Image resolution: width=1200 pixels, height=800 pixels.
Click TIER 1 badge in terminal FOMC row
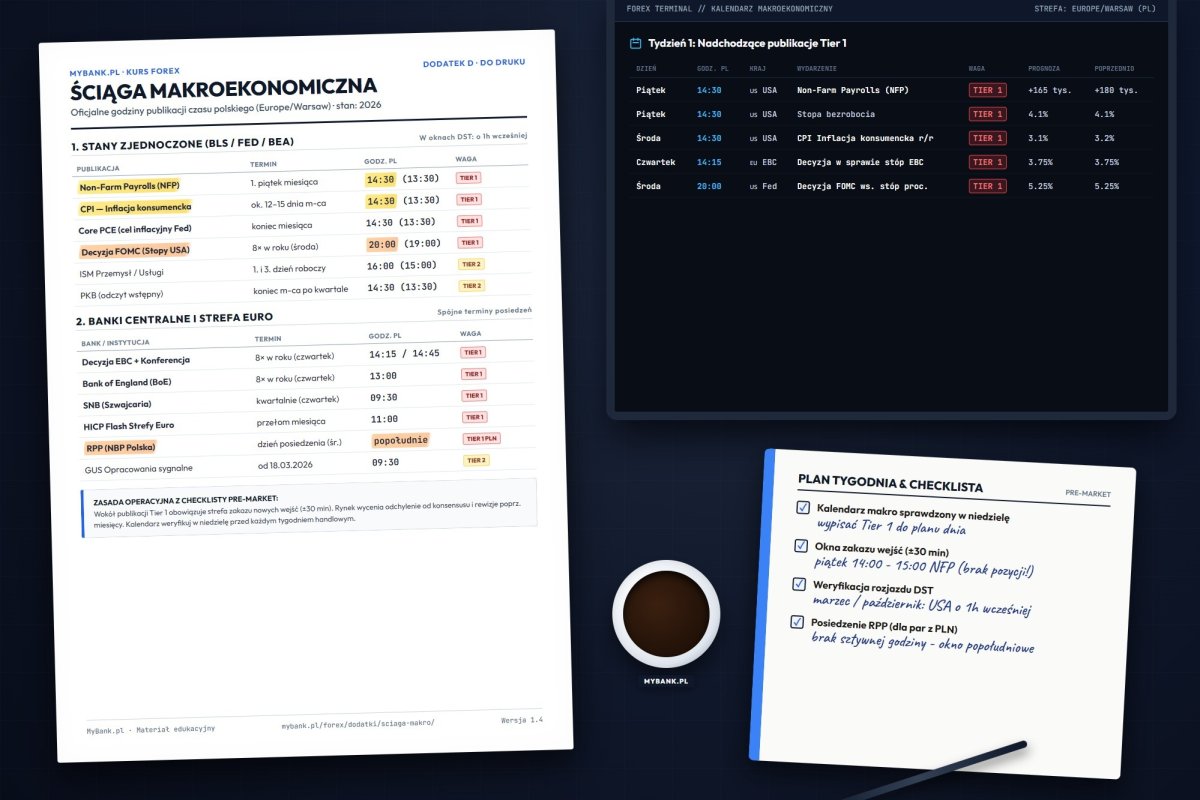[x=987, y=186]
